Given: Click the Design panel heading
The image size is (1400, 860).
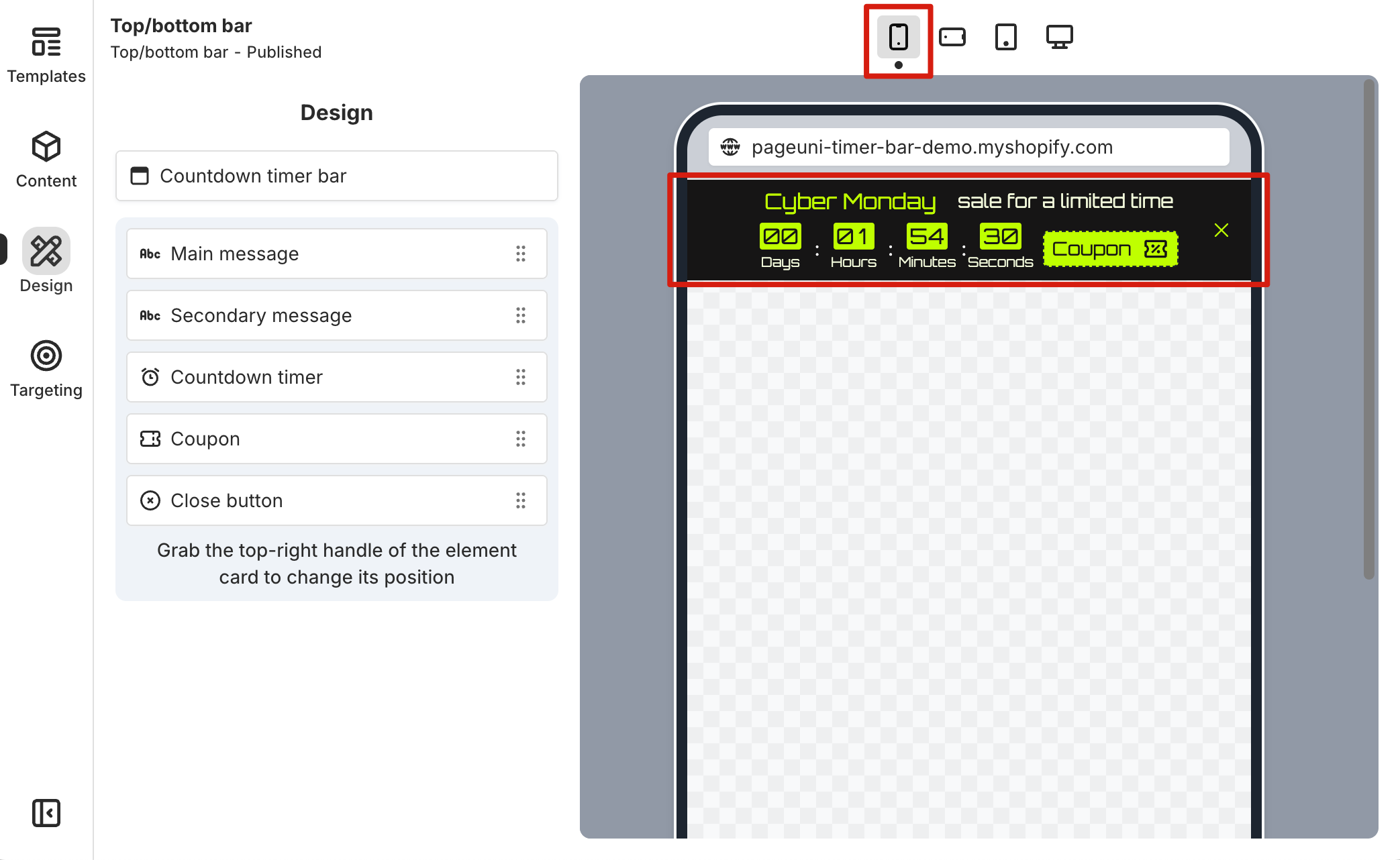Looking at the screenshot, I should 337,113.
